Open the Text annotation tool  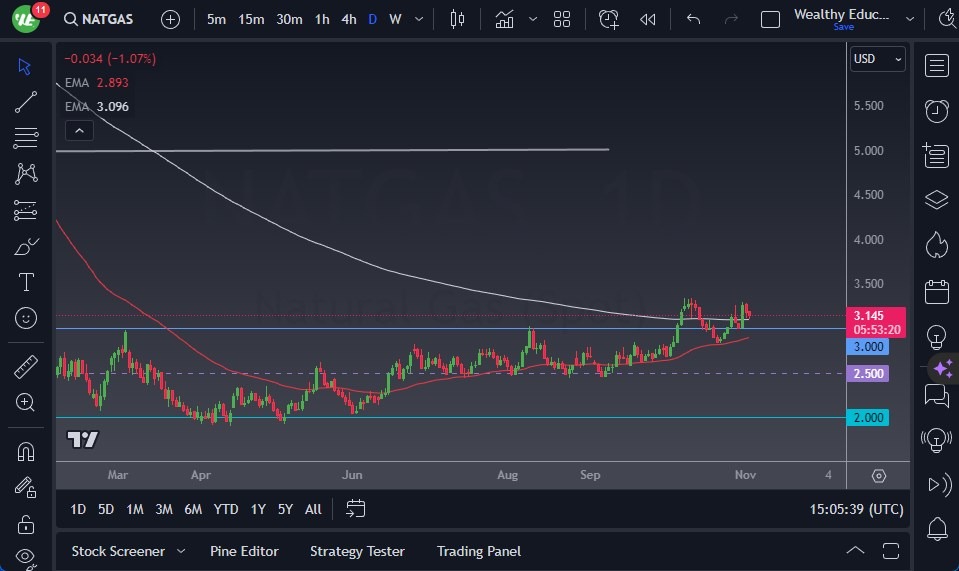(x=26, y=282)
